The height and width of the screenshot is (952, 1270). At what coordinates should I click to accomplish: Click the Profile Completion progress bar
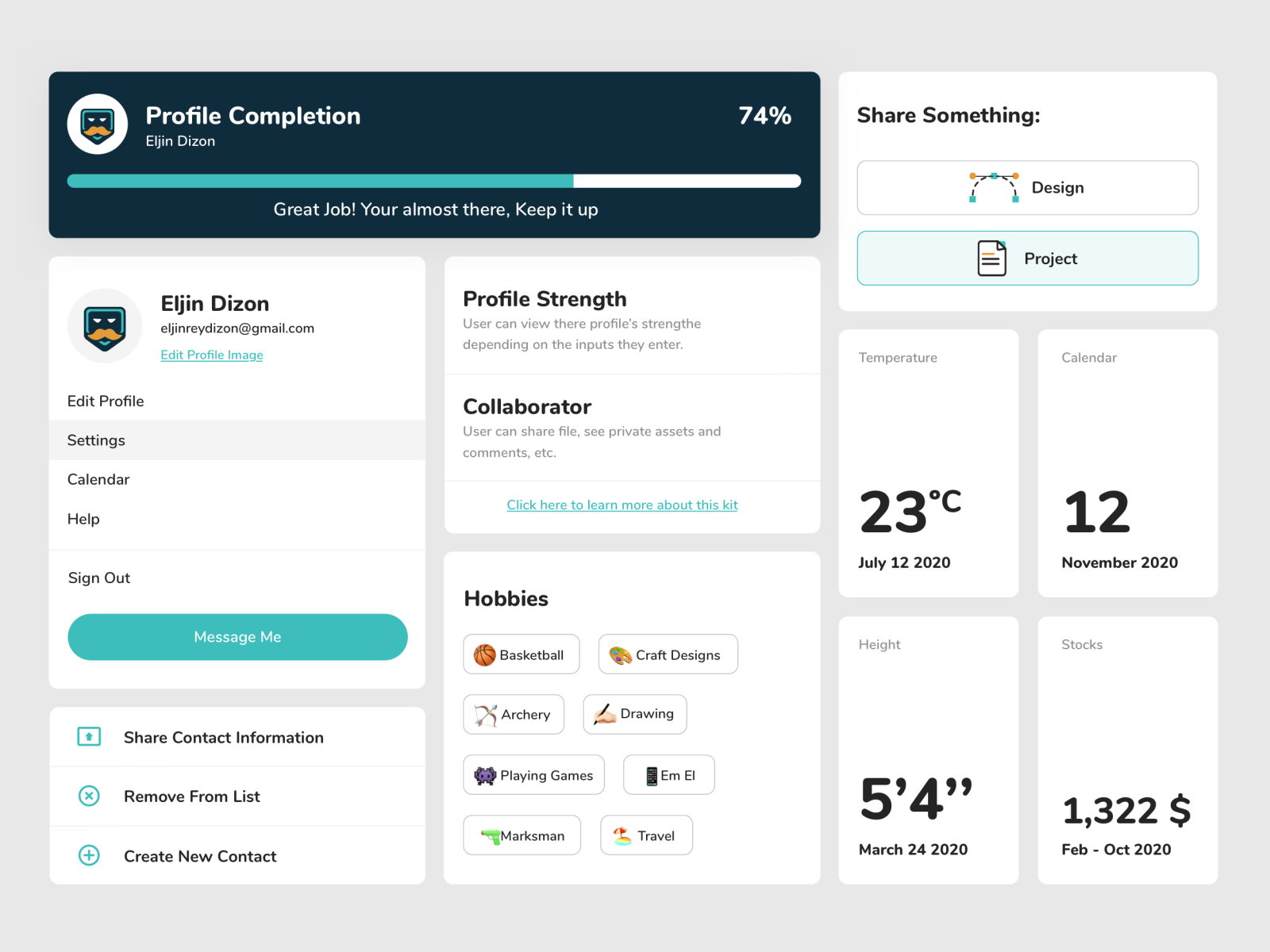(434, 181)
